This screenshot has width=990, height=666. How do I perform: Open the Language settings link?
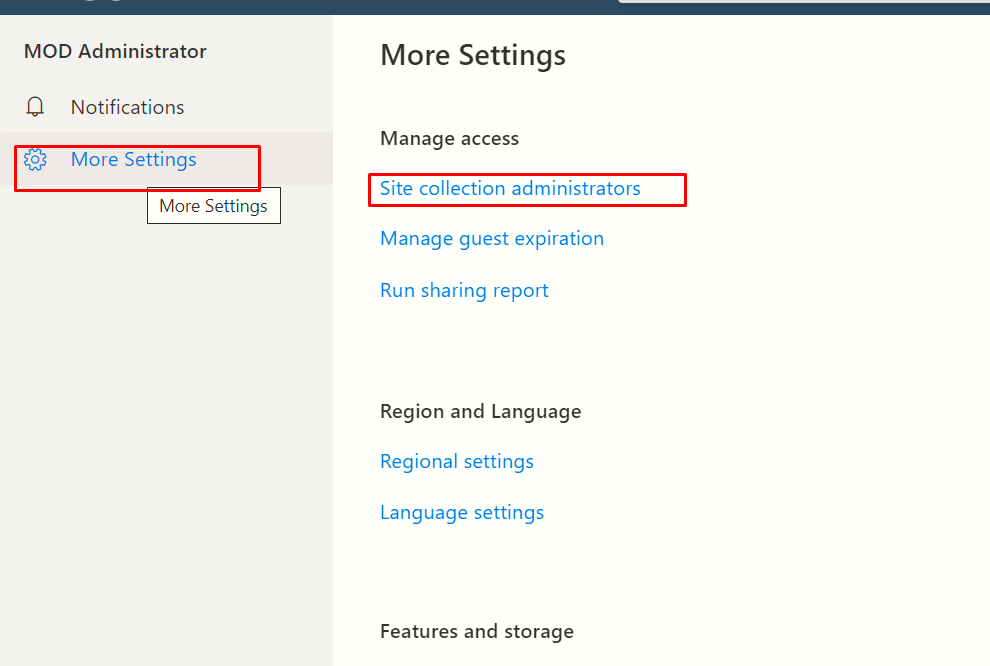click(462, 513)
